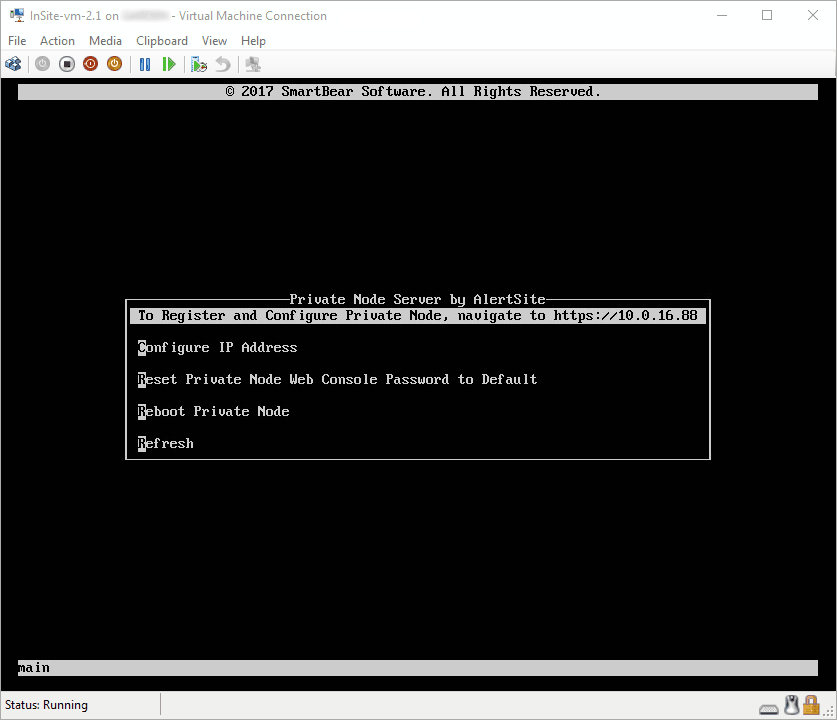Pause the virtual machine
Screen dimensions: 837x720
tap(145, 65)
